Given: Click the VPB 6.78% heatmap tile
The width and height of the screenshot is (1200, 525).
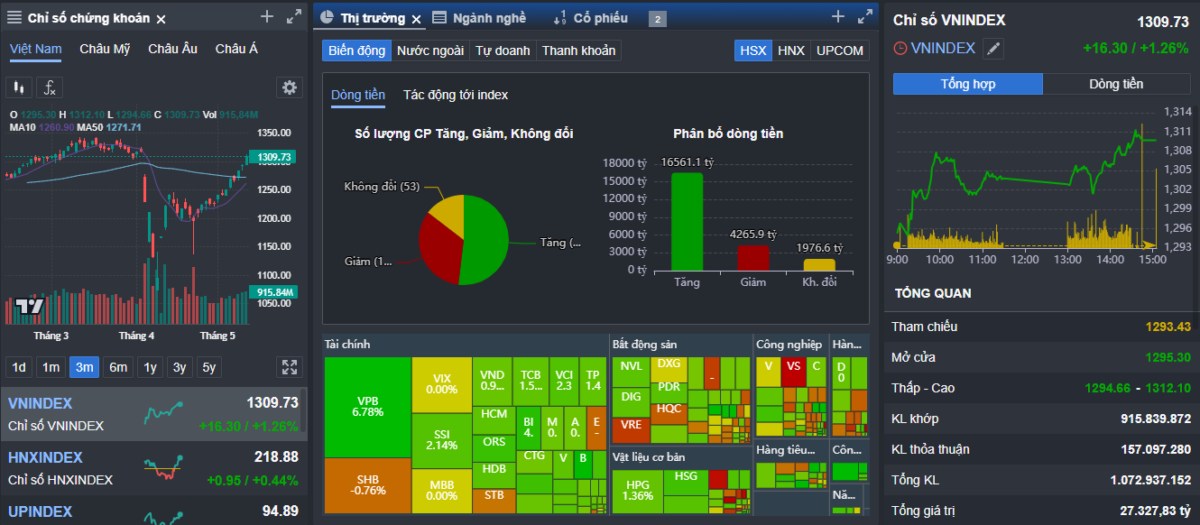Looking at the screenshot, I should (x=368, y=405).
